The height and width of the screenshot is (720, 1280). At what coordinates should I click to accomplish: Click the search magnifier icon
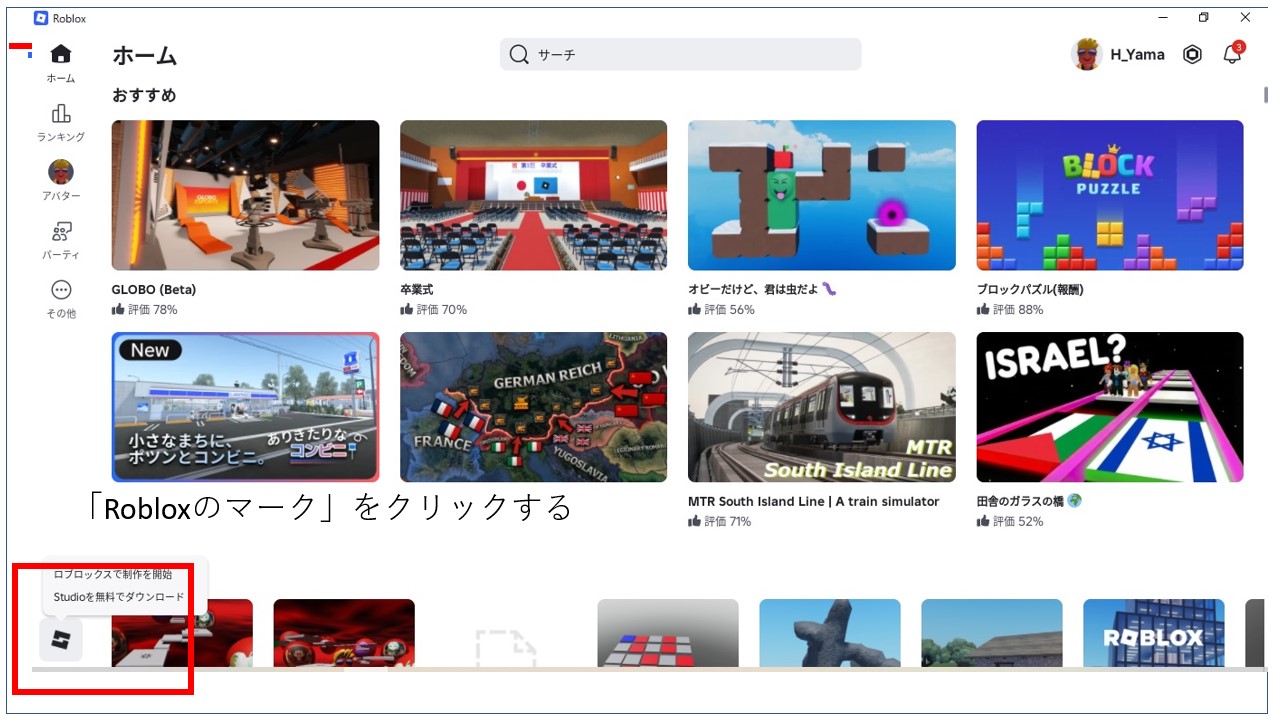click(x=519, y=55)
